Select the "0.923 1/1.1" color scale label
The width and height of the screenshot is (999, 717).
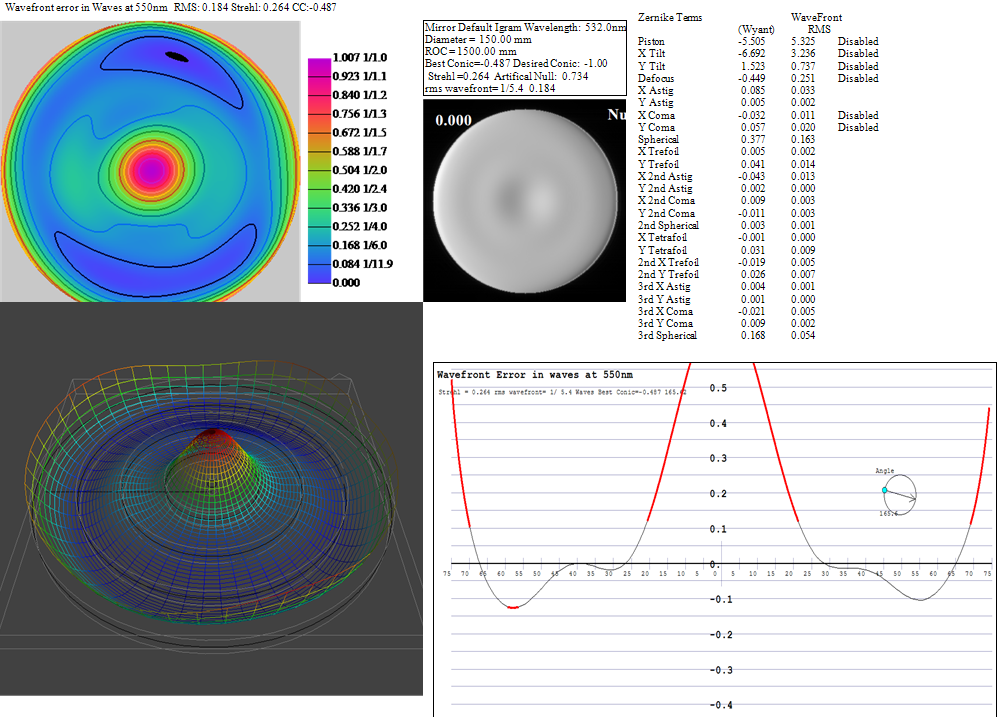point(359,76)
